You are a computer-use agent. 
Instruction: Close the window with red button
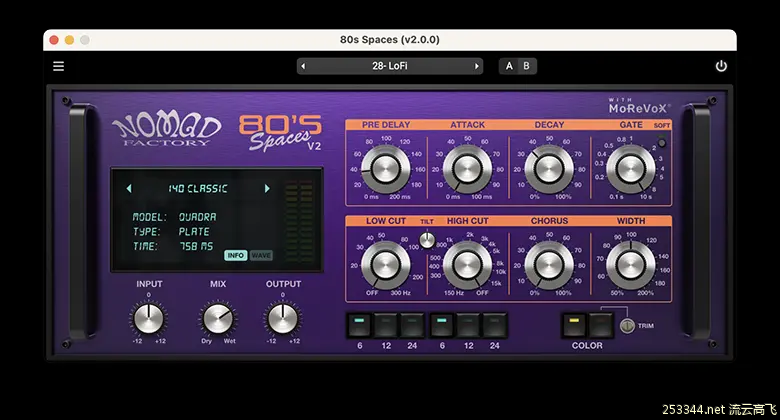(x=54, y=40)
